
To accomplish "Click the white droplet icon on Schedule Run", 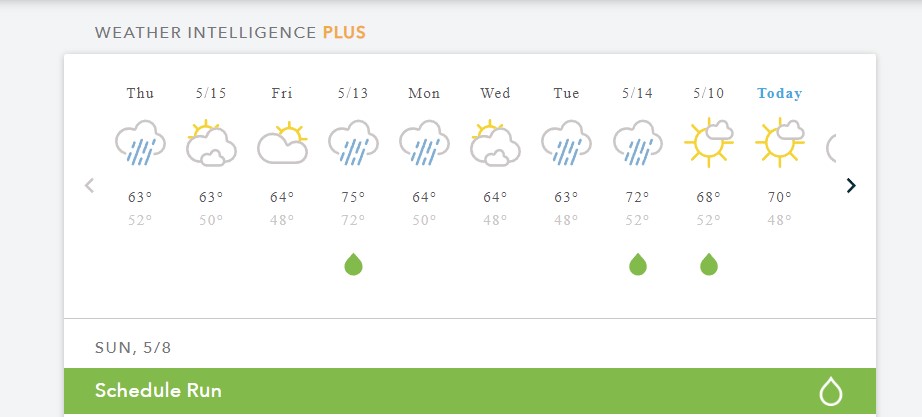I will click(831, 391).
